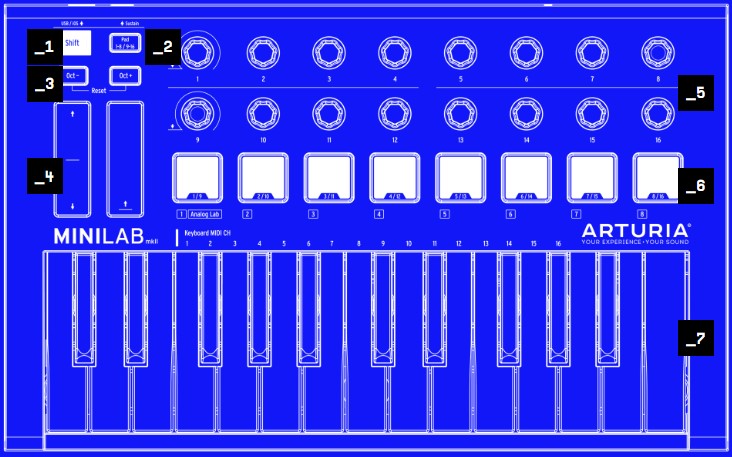Screen dimensions: 732x457
Task: Click the ARTURIA brand logo
Action: point(636,231)
